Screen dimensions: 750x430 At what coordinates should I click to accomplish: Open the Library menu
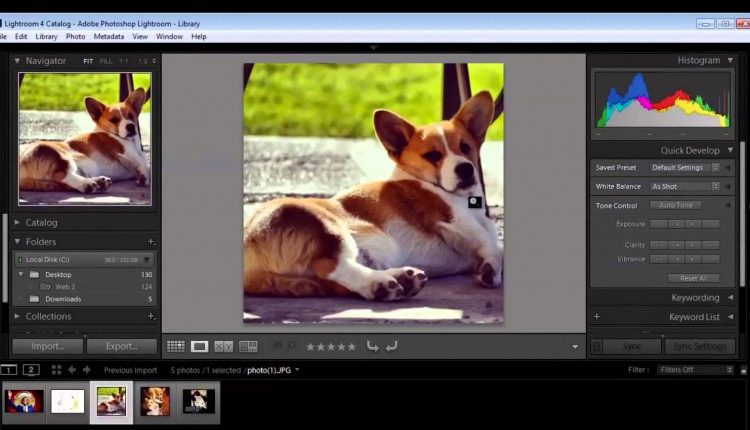(46, 36)
